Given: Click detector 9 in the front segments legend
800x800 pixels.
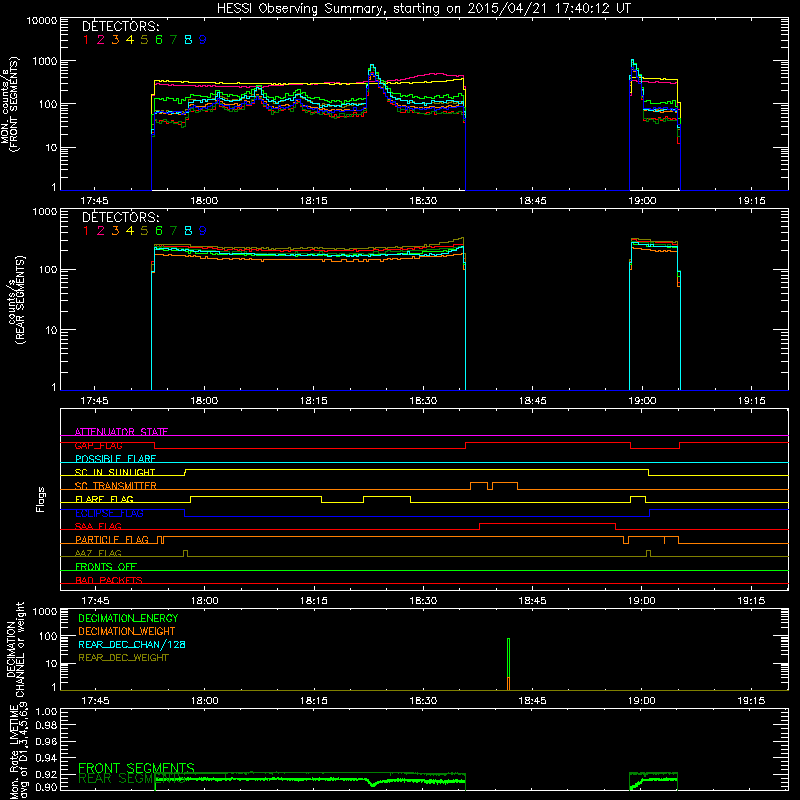Looking at the screenshot, I should 203,40.
